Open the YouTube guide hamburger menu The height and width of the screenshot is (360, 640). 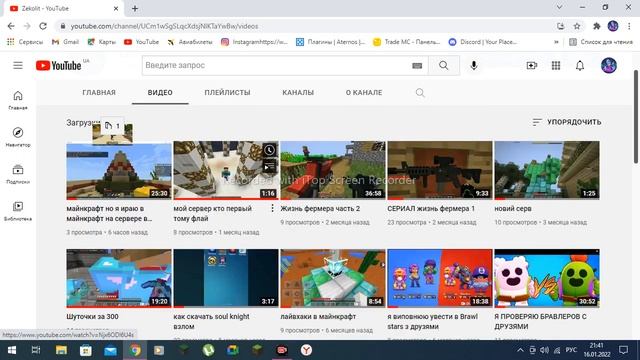(18, 65)
